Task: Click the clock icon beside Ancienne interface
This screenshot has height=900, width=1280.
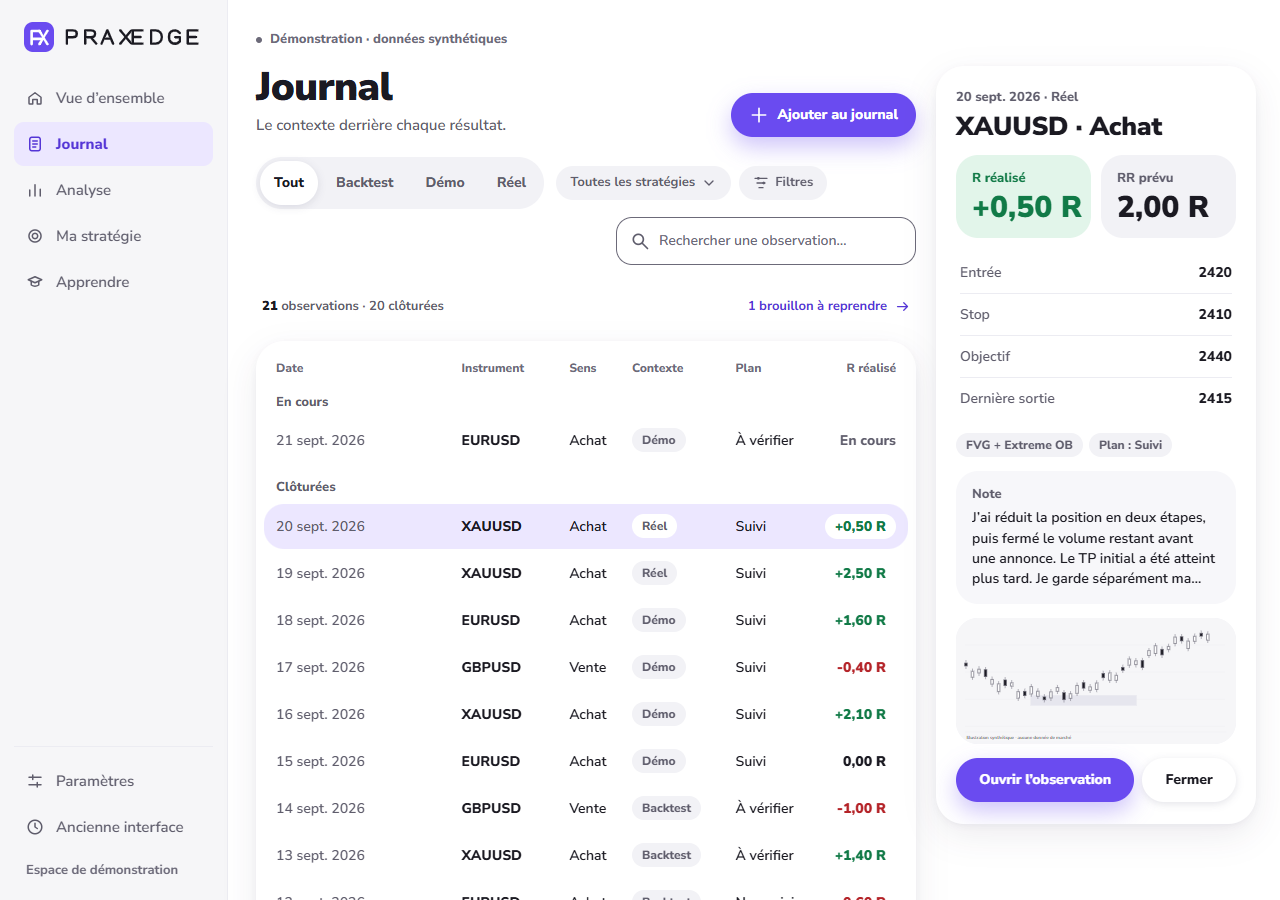Action: pos(35,827)
